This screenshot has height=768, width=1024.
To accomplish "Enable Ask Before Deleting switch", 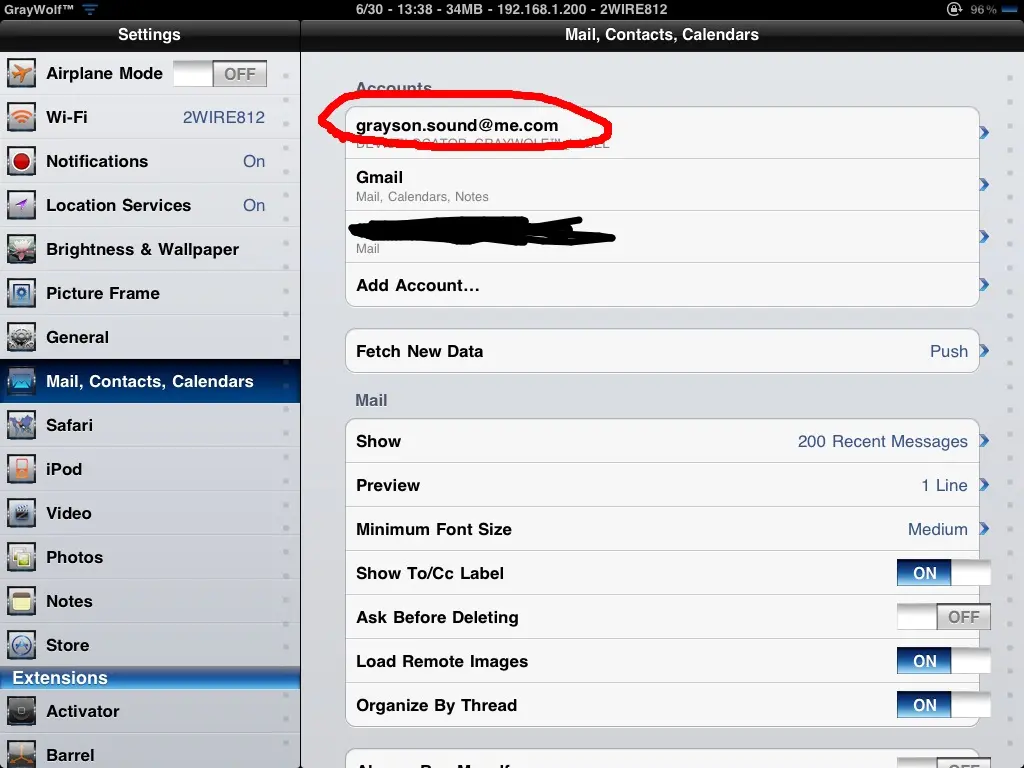I will pyautogui.click(x=943, y=617).
